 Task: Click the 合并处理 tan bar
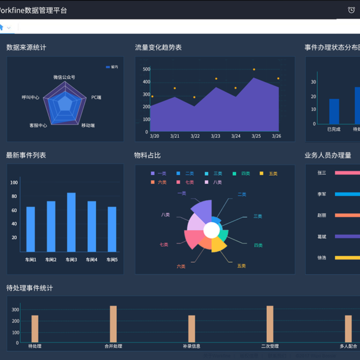(x=113, y=324)
